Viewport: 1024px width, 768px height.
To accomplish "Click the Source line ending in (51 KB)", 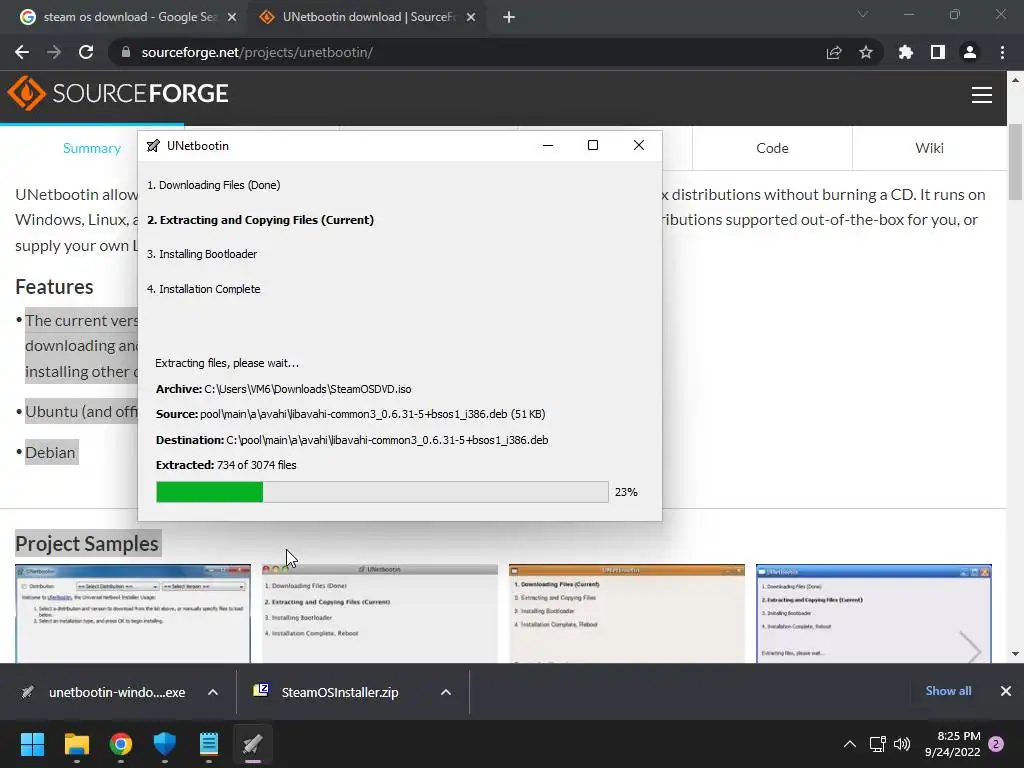I will [x=351, y=414].
